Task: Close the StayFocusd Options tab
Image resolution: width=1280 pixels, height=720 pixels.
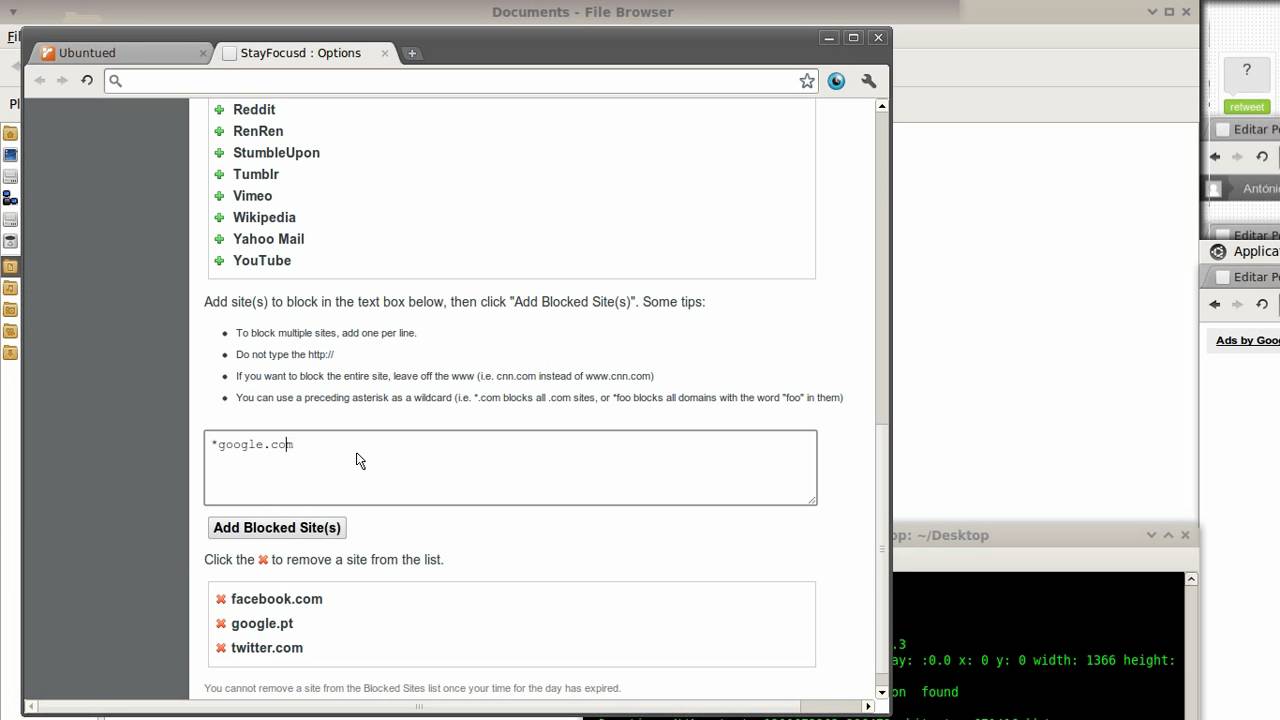Action: pos(384,53)
